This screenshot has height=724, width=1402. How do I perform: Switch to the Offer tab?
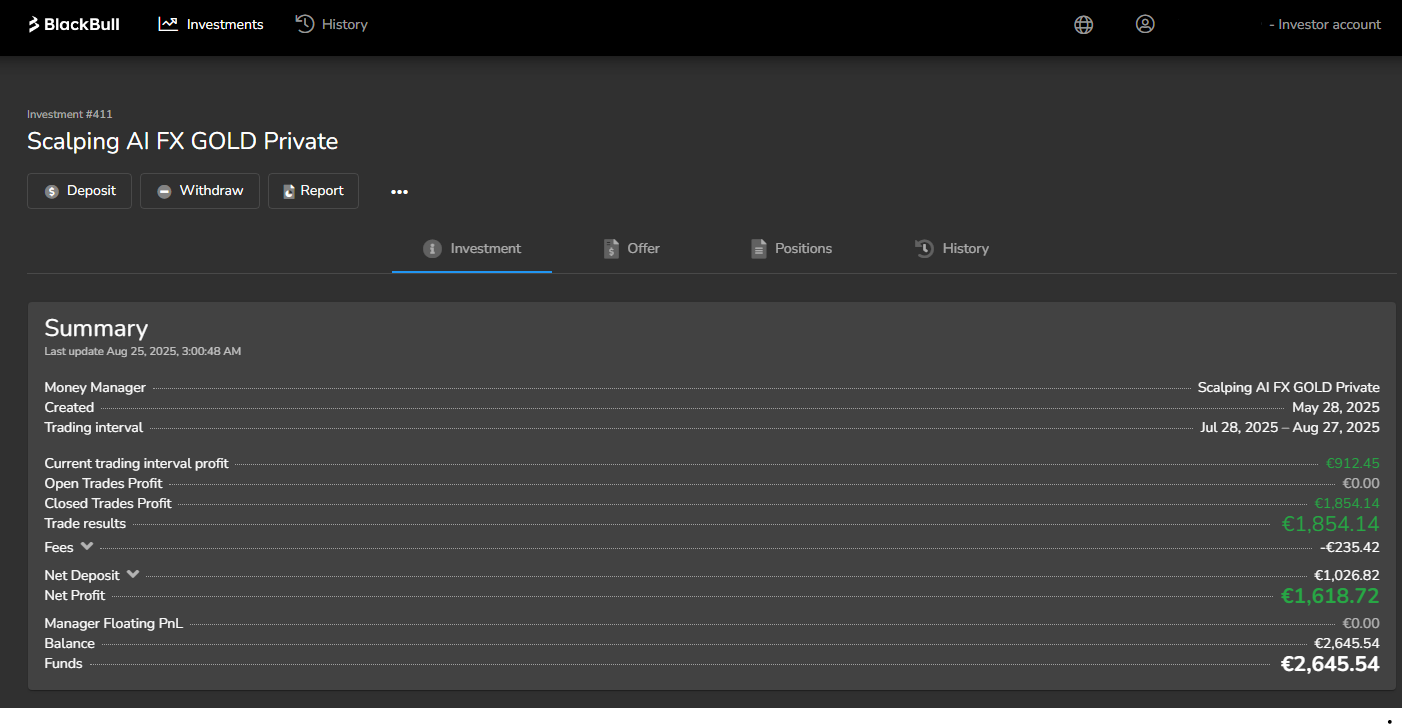click(643, 248)
